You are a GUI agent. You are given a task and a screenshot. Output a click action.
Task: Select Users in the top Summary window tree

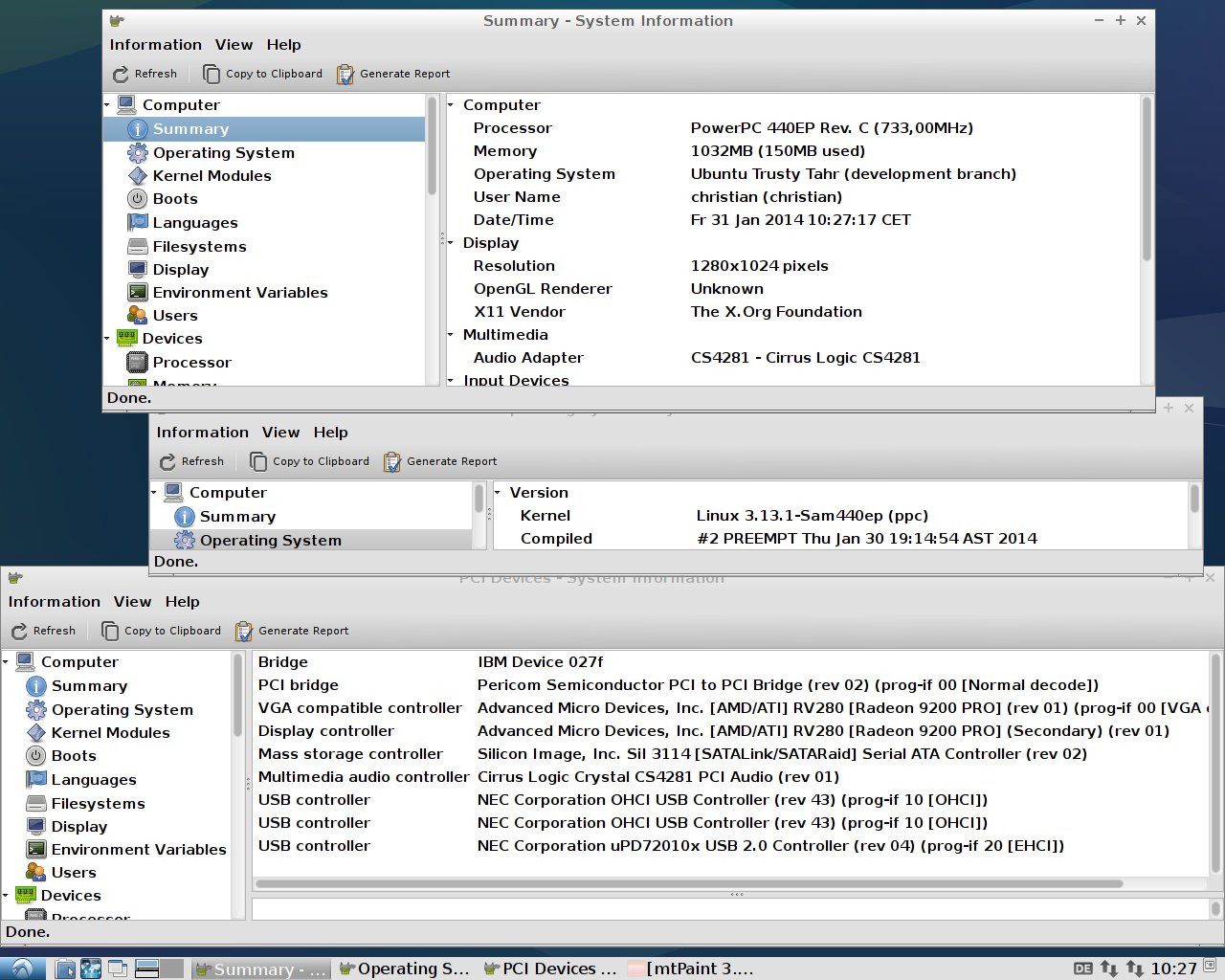(175, 316)
